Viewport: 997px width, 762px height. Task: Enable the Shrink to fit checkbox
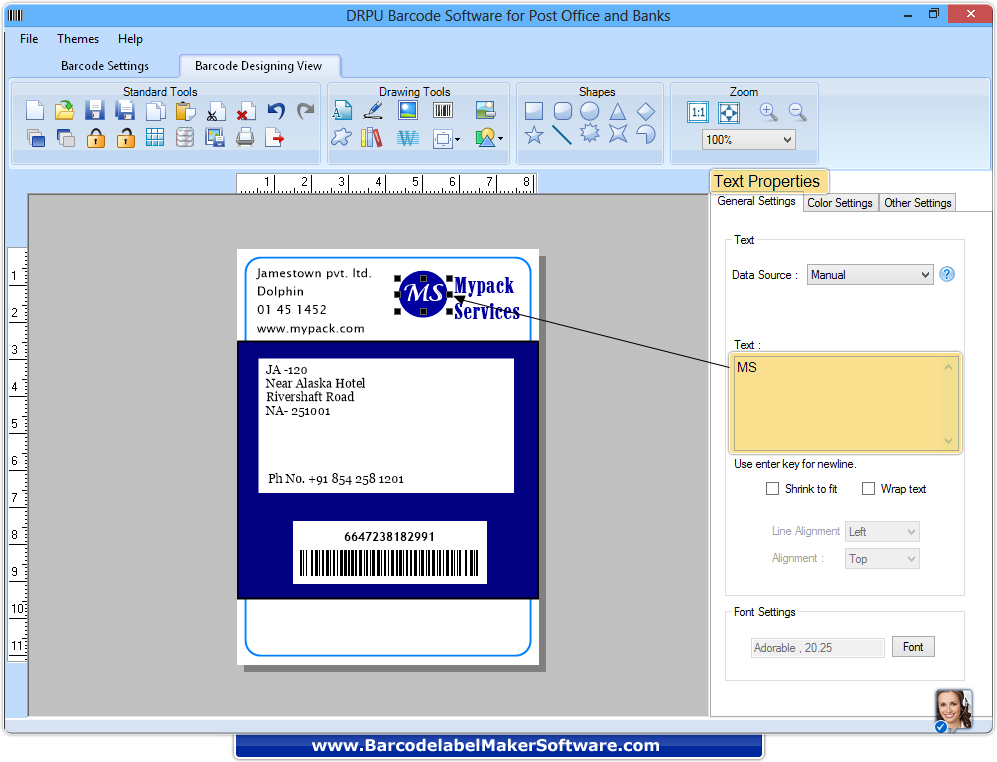click(x=772, y=488)
